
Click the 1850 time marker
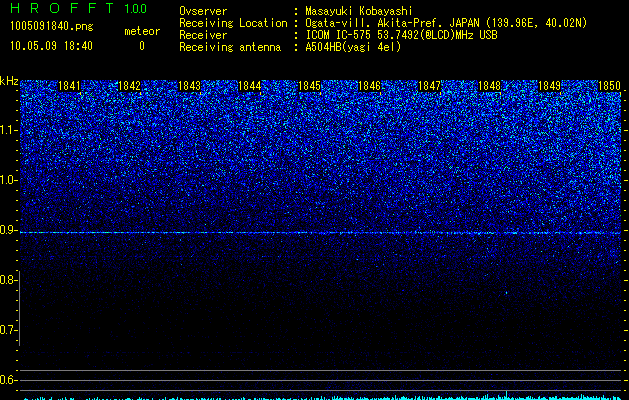pos(609,86)
